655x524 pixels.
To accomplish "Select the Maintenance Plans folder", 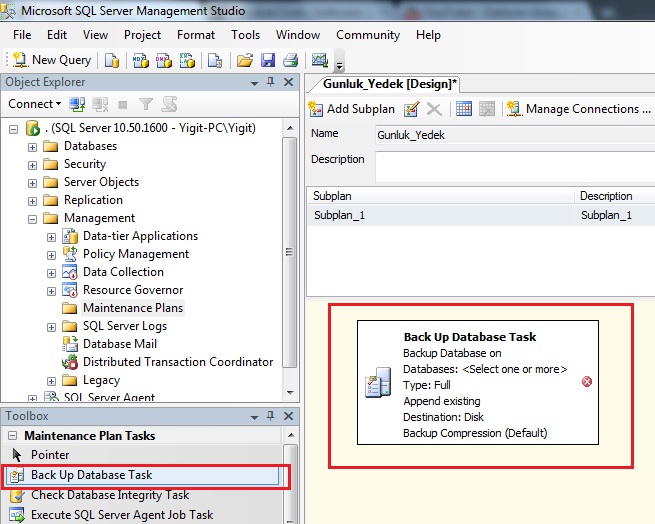I will [x=133, y=308].
